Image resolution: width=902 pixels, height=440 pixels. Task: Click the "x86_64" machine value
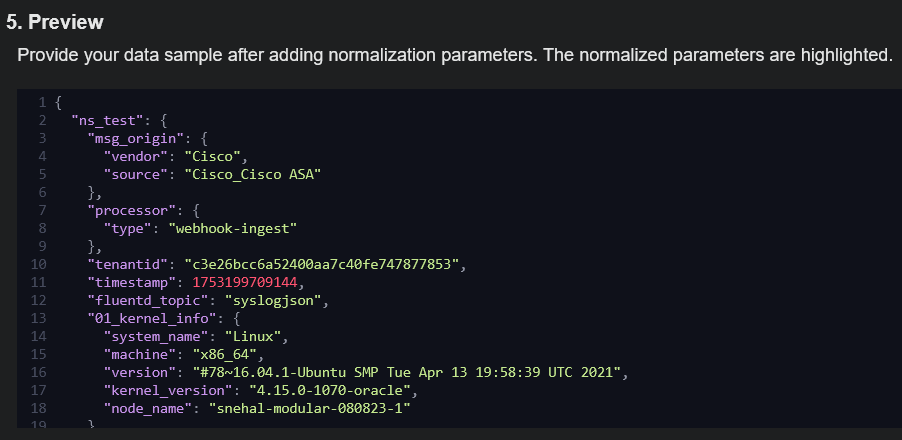coord(237,354)
